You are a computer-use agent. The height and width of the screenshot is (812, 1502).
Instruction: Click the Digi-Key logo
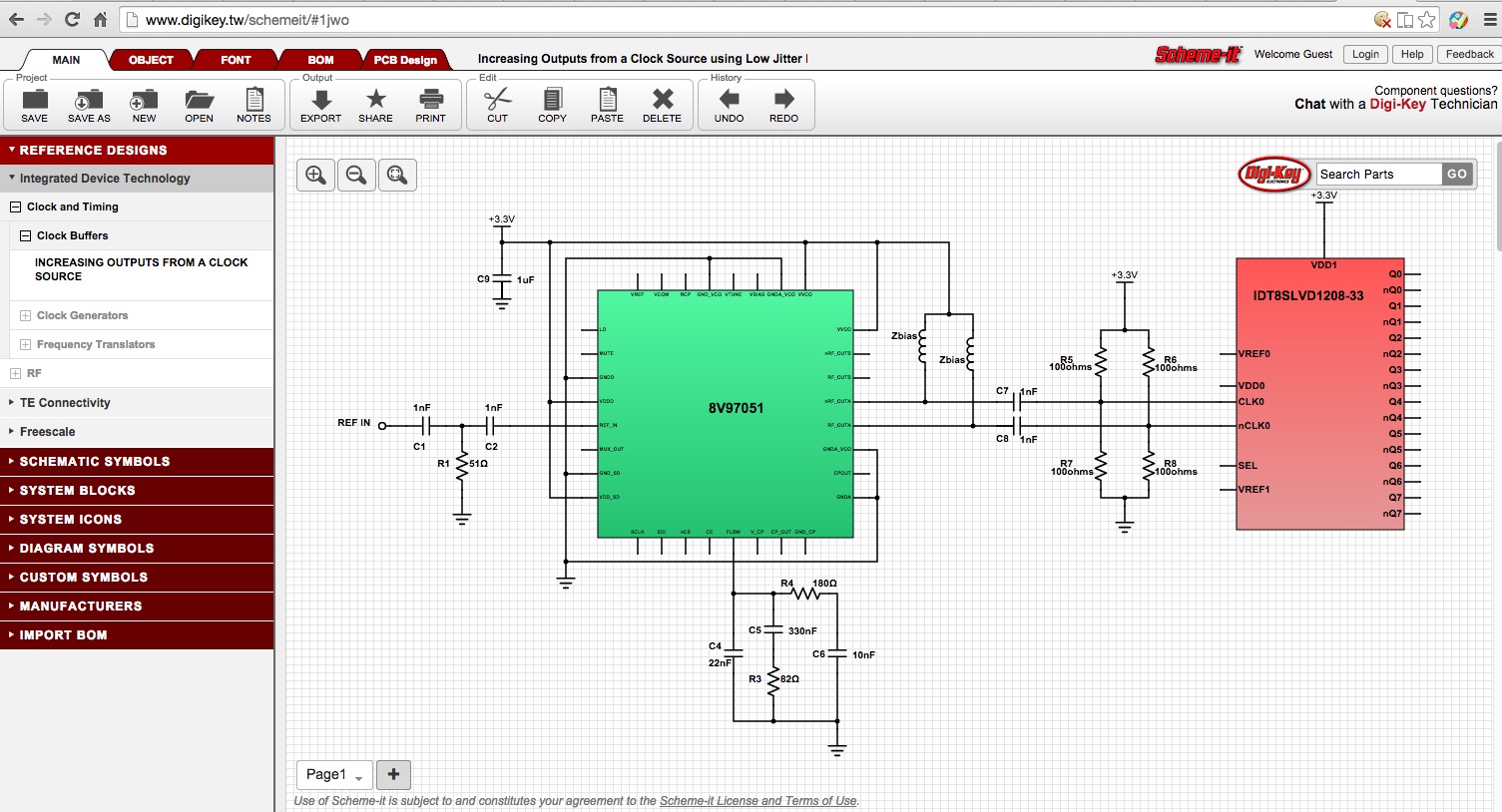[1274, 175]
